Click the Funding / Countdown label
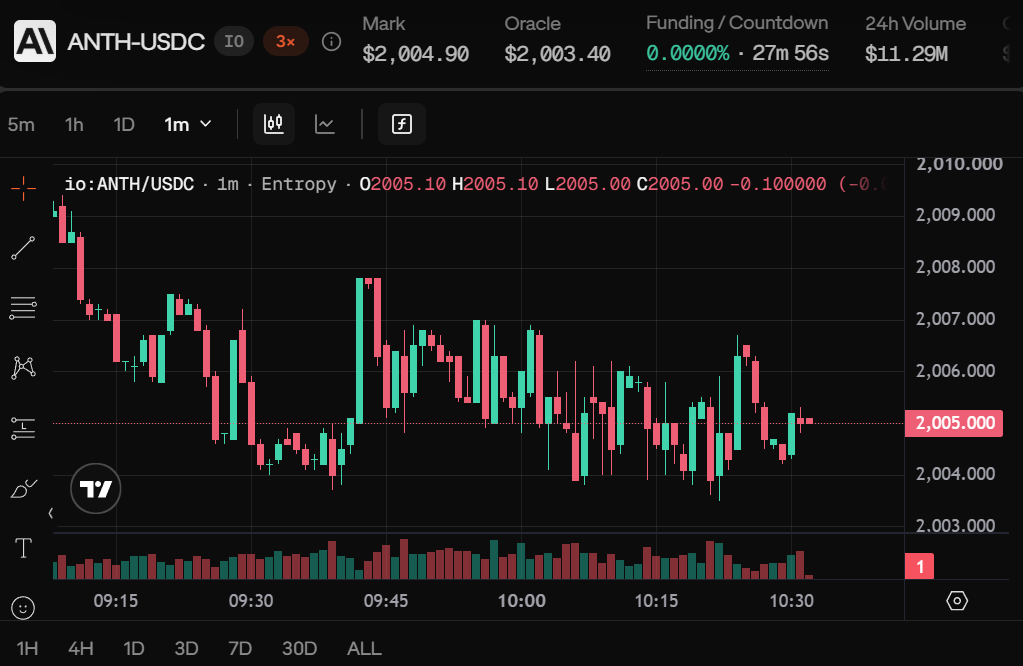 [x=737, y=23]
